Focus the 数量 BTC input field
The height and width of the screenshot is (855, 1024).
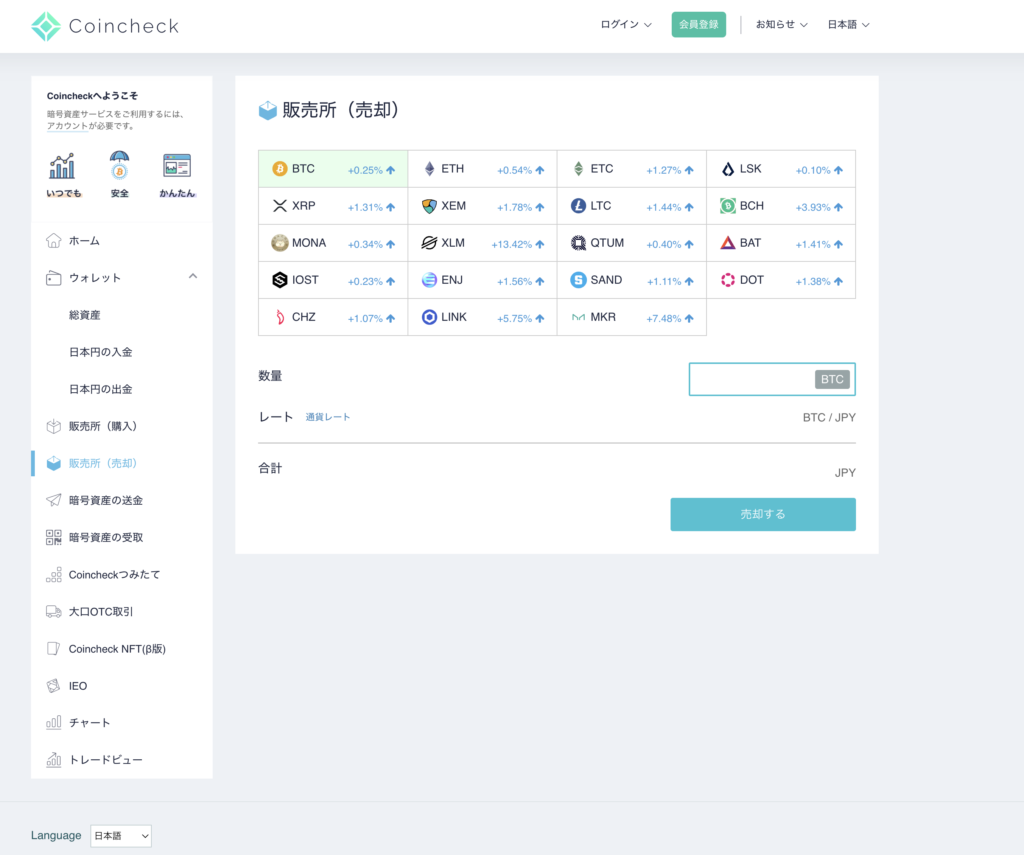(x=772, y=379)
